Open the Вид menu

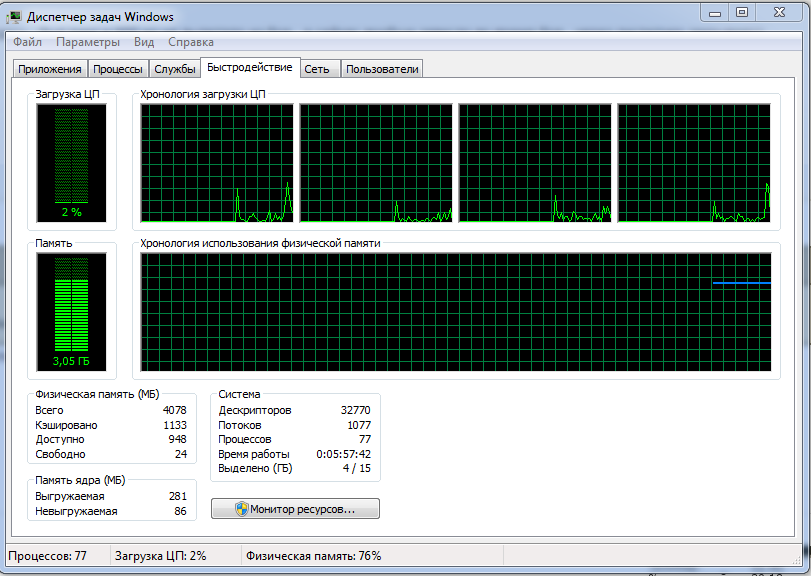point(144,42)
